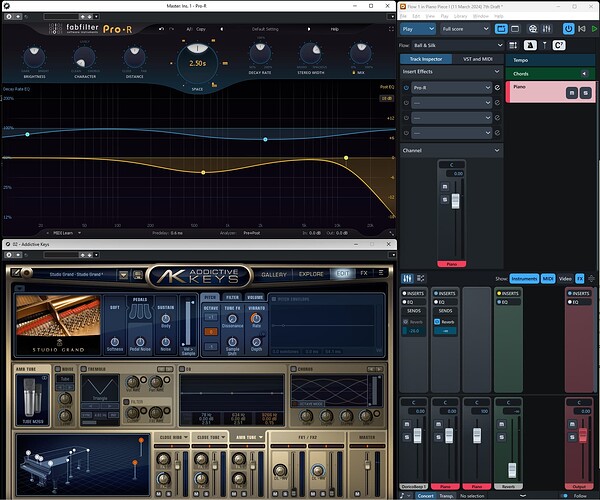Select the mixer faders view icon in lower panel
Screen dimensions: 600x500
(407, 278)
